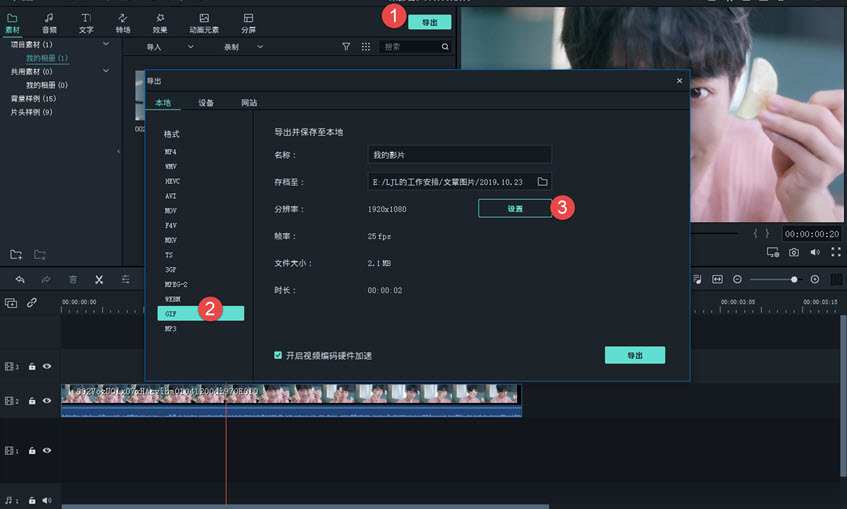Screen dimensions: 847x509
Task: Collapse the Project Media (项目素材) folder
Action: 106,44
